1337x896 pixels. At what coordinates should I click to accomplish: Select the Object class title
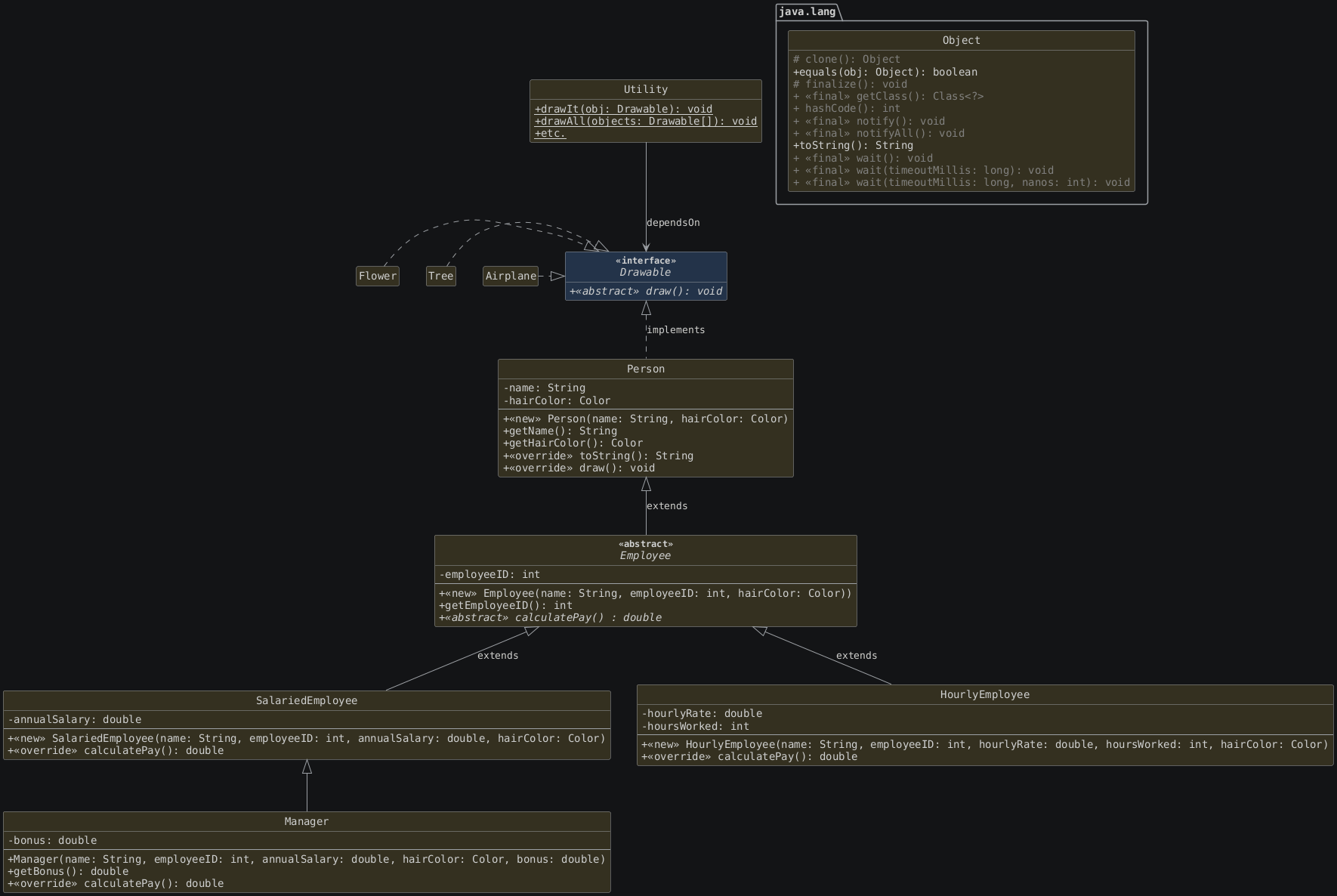pos(962,40)
